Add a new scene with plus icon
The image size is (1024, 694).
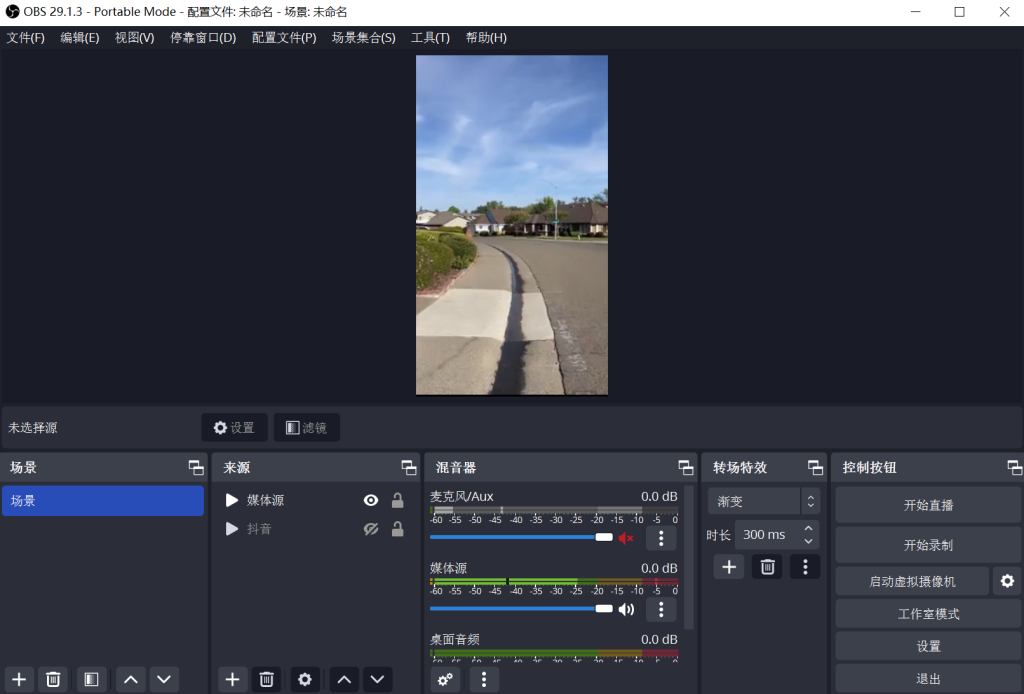[x=19, y=680]
